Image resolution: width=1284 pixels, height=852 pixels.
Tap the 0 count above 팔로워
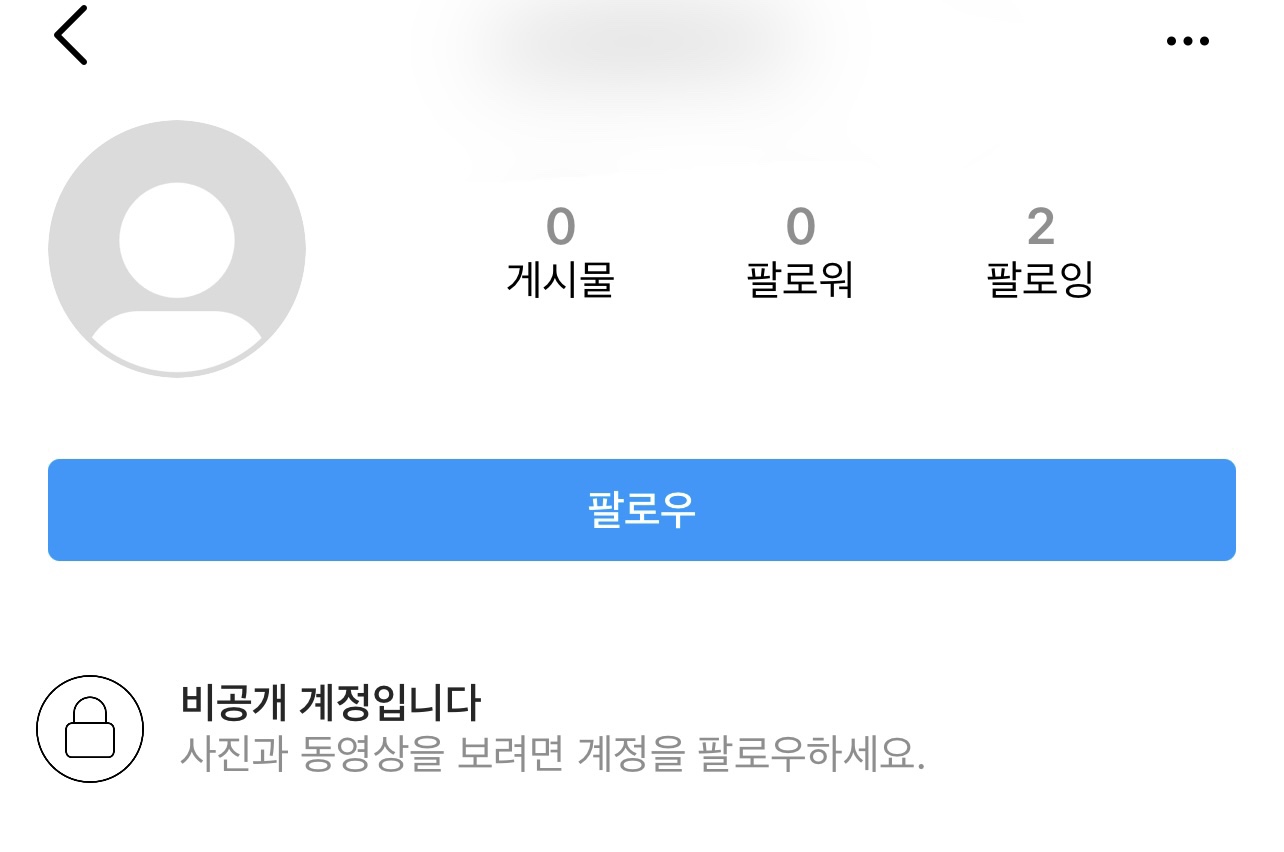pos(800,227)
